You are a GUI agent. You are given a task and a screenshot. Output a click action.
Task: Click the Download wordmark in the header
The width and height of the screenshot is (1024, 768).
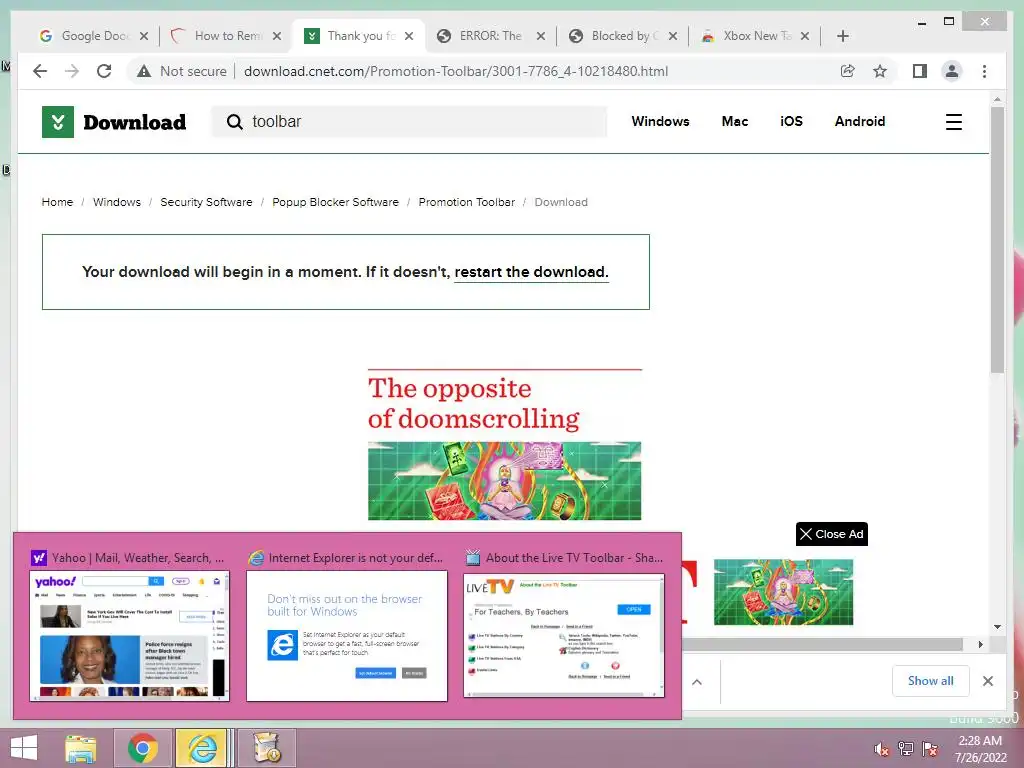click(x=135, y=122)
